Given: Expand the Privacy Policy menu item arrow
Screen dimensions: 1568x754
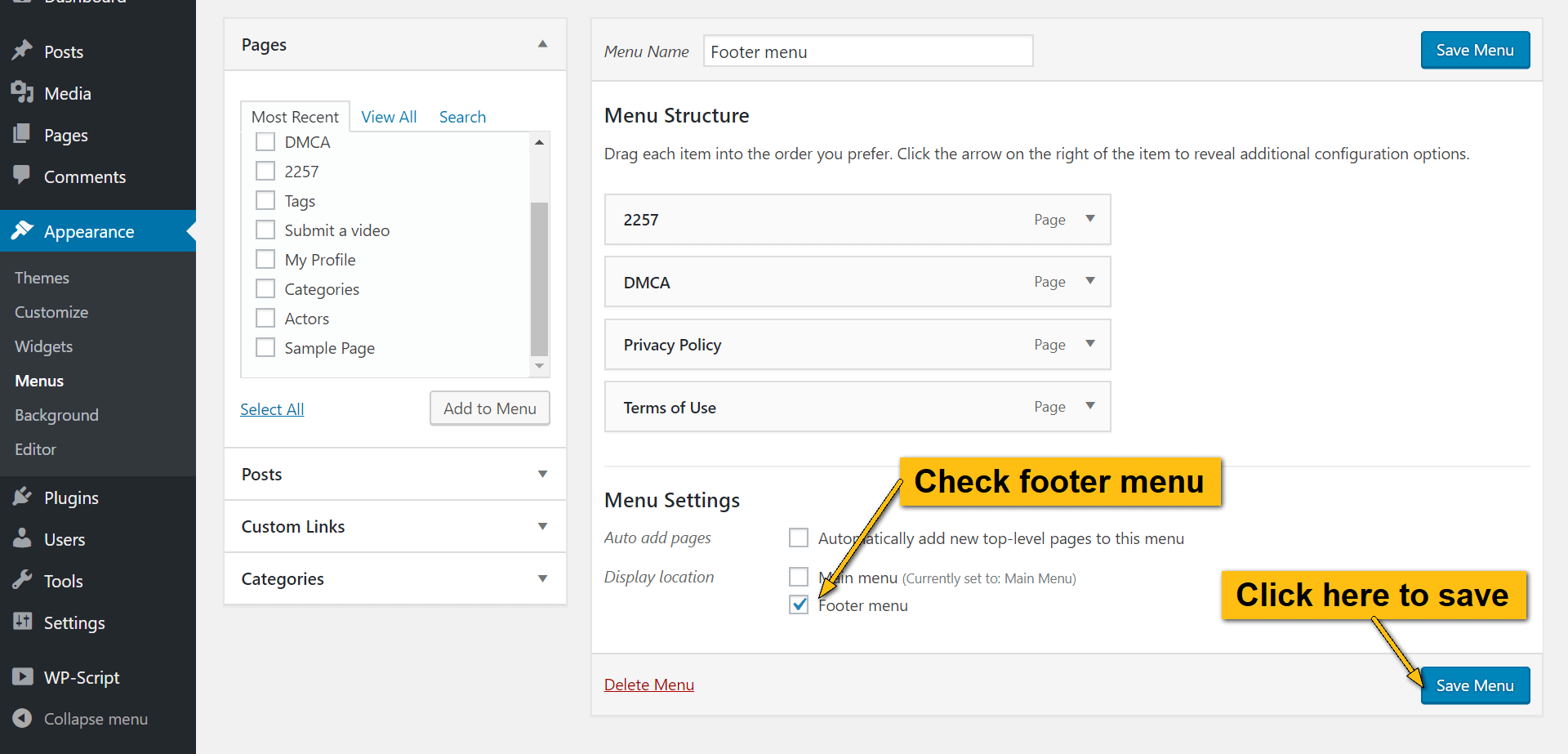Looking at the screenshot, I should (1090, 344).
